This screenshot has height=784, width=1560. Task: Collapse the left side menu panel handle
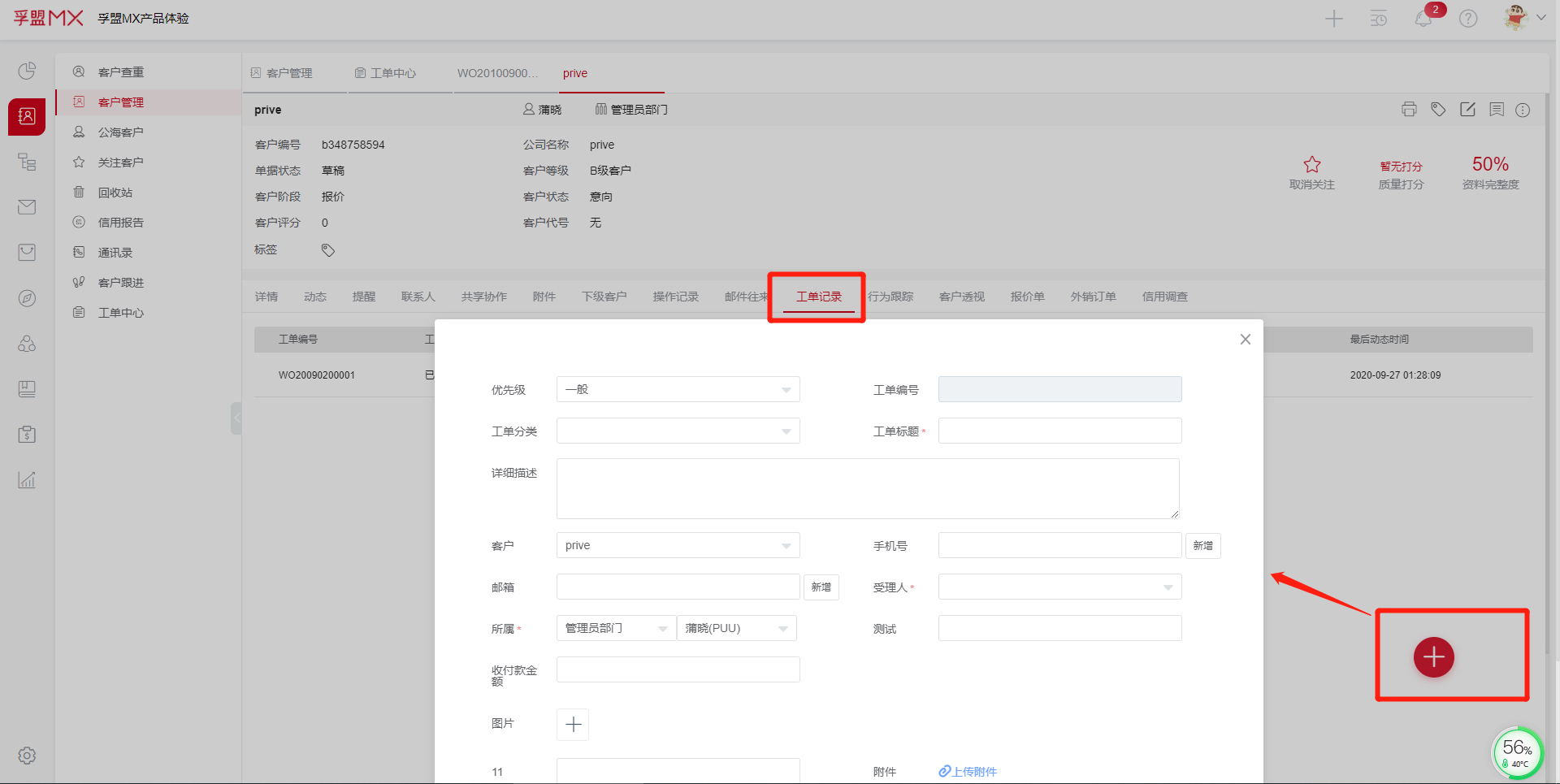[x=236, y=418]
